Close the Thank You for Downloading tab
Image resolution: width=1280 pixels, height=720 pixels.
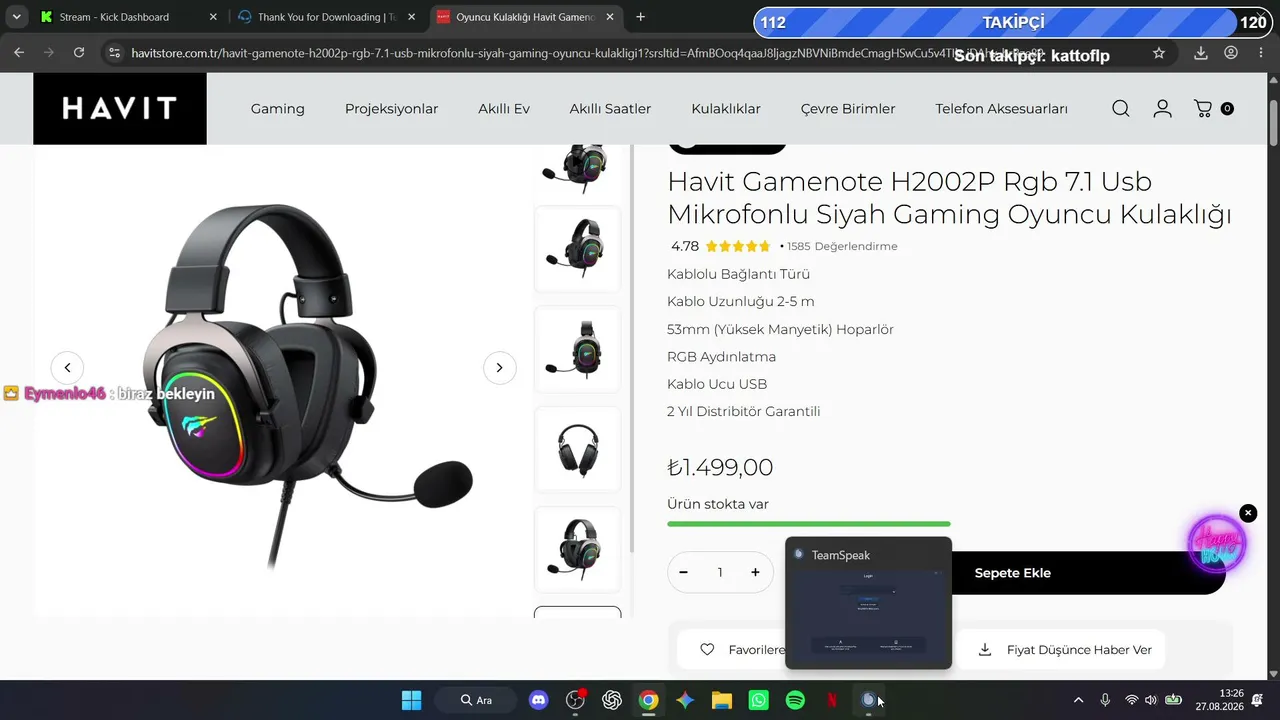tap(411, 17)
